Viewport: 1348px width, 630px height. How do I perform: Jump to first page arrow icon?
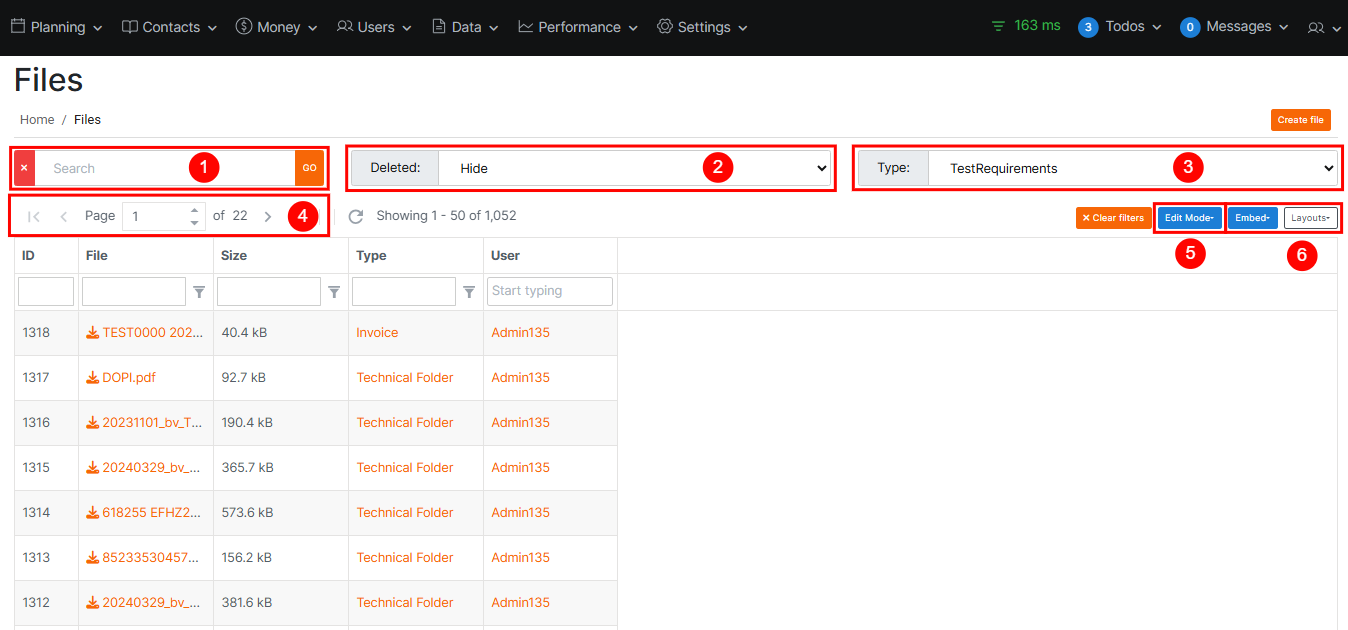34,216
